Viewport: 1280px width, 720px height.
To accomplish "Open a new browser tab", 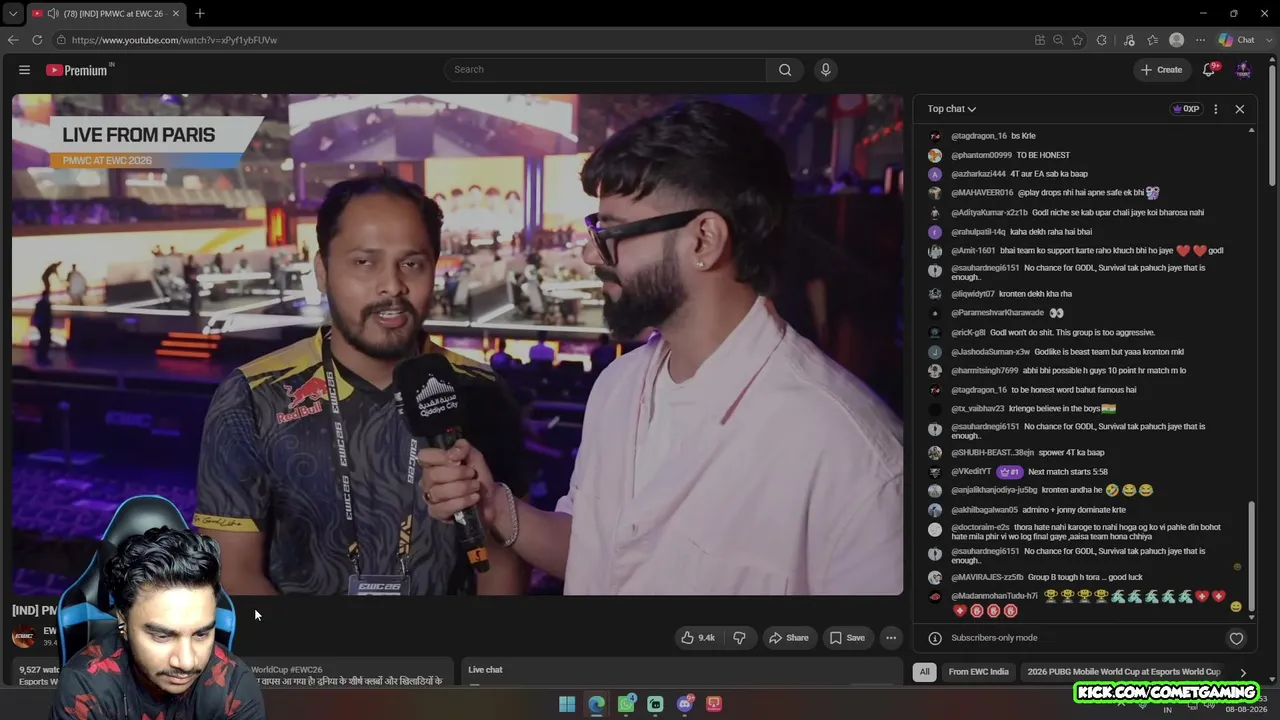I will [200, 13].
